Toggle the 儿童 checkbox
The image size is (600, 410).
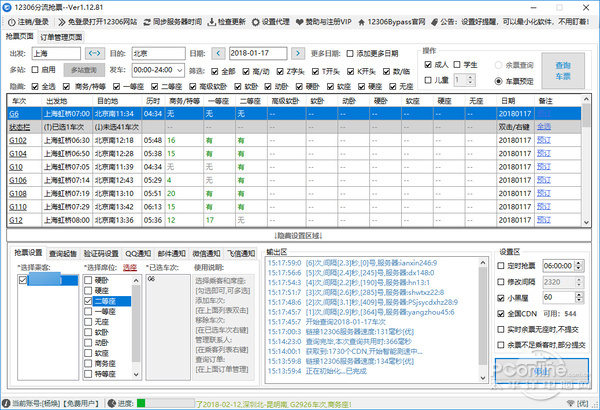click(x=428, y=80)
